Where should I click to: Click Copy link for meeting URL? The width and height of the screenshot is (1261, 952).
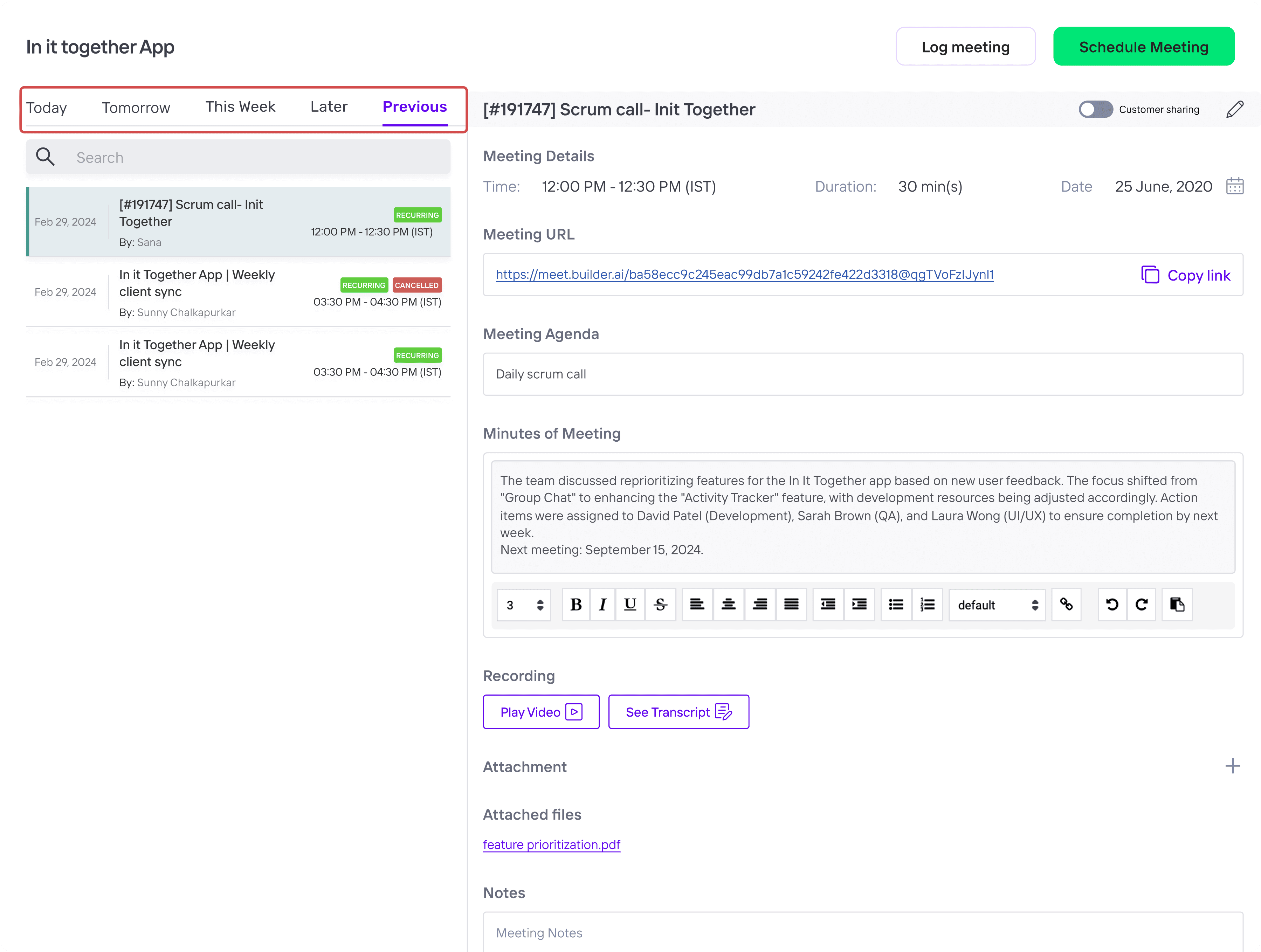tap(1186, 275)
